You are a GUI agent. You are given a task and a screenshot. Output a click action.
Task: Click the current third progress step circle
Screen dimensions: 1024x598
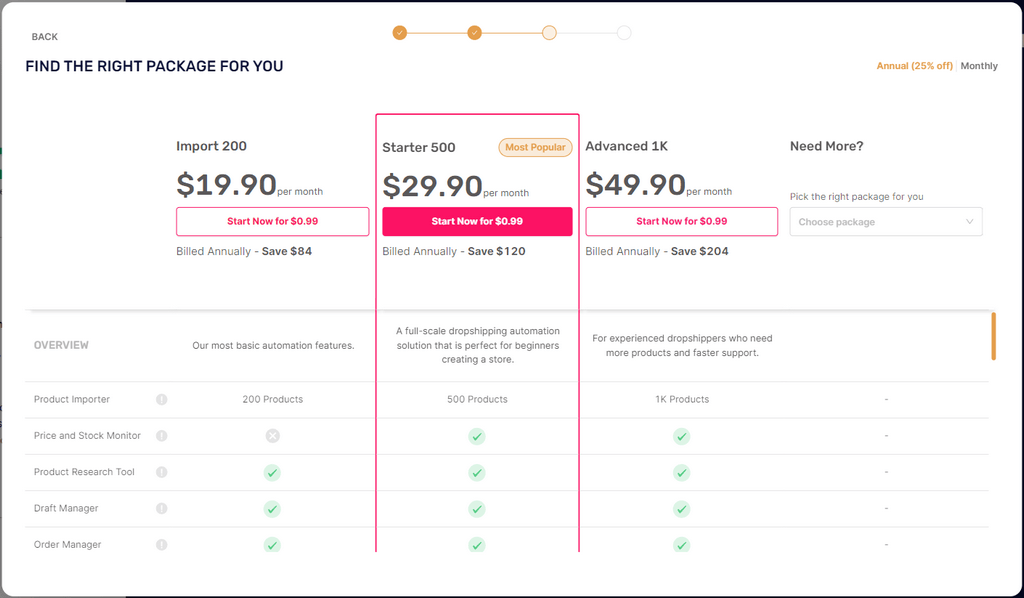(549, 33)
